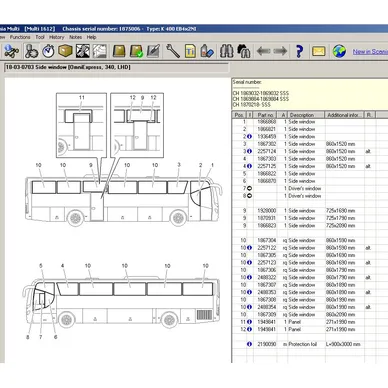Sort by the Part no. column header
This screenshot has height=388, width=388.
point(266,115)
